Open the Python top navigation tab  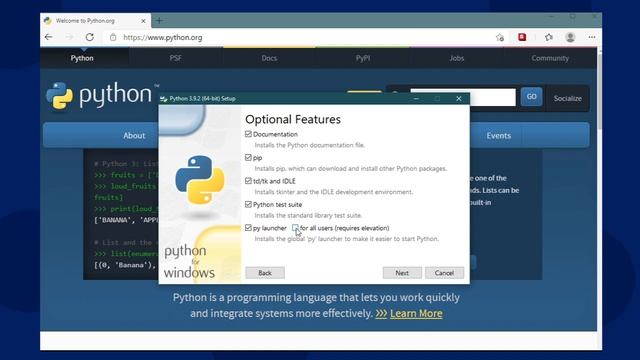point(82,58)
